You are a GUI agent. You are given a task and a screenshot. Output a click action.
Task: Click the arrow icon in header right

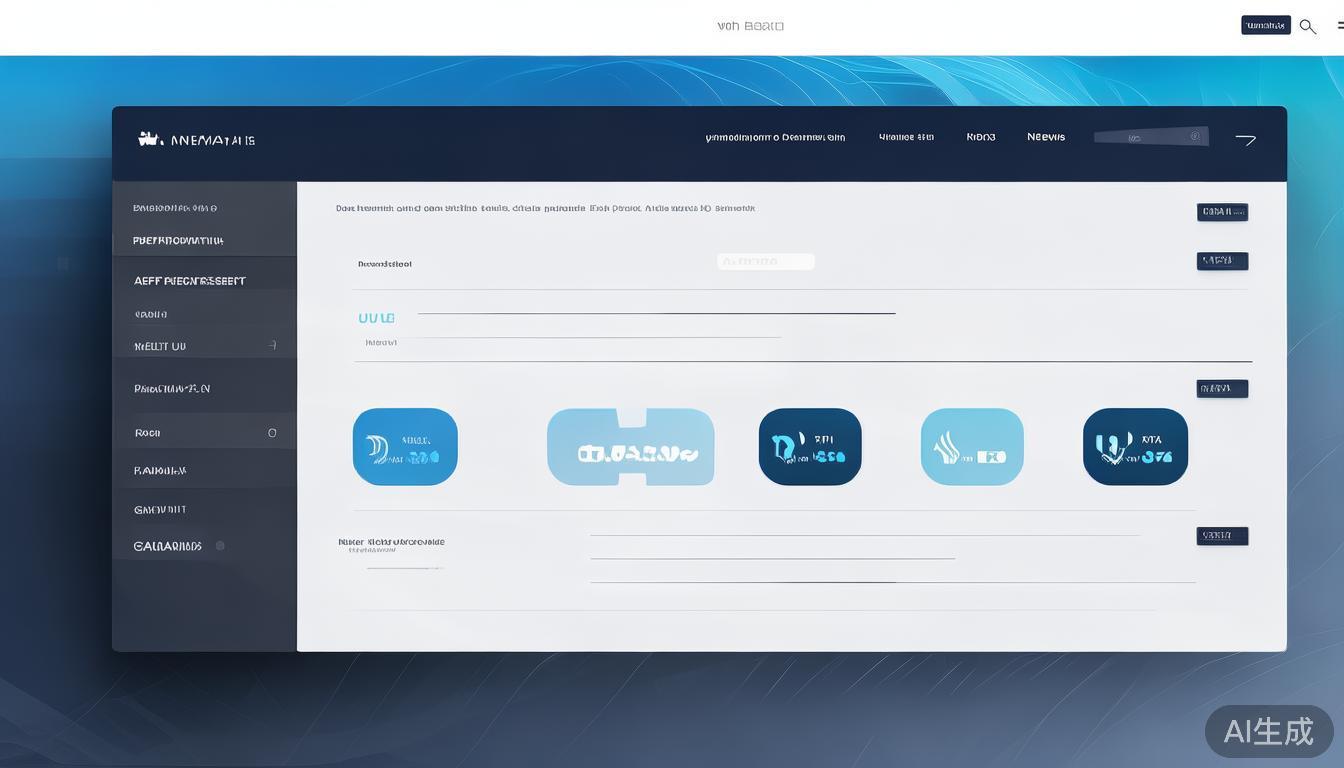[1245, 139]
